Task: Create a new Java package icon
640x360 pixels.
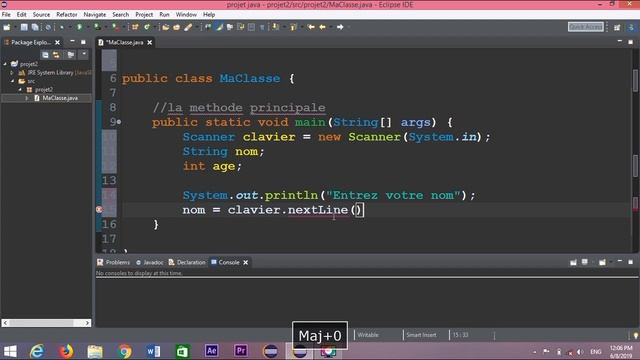Action: click(135, 27)
